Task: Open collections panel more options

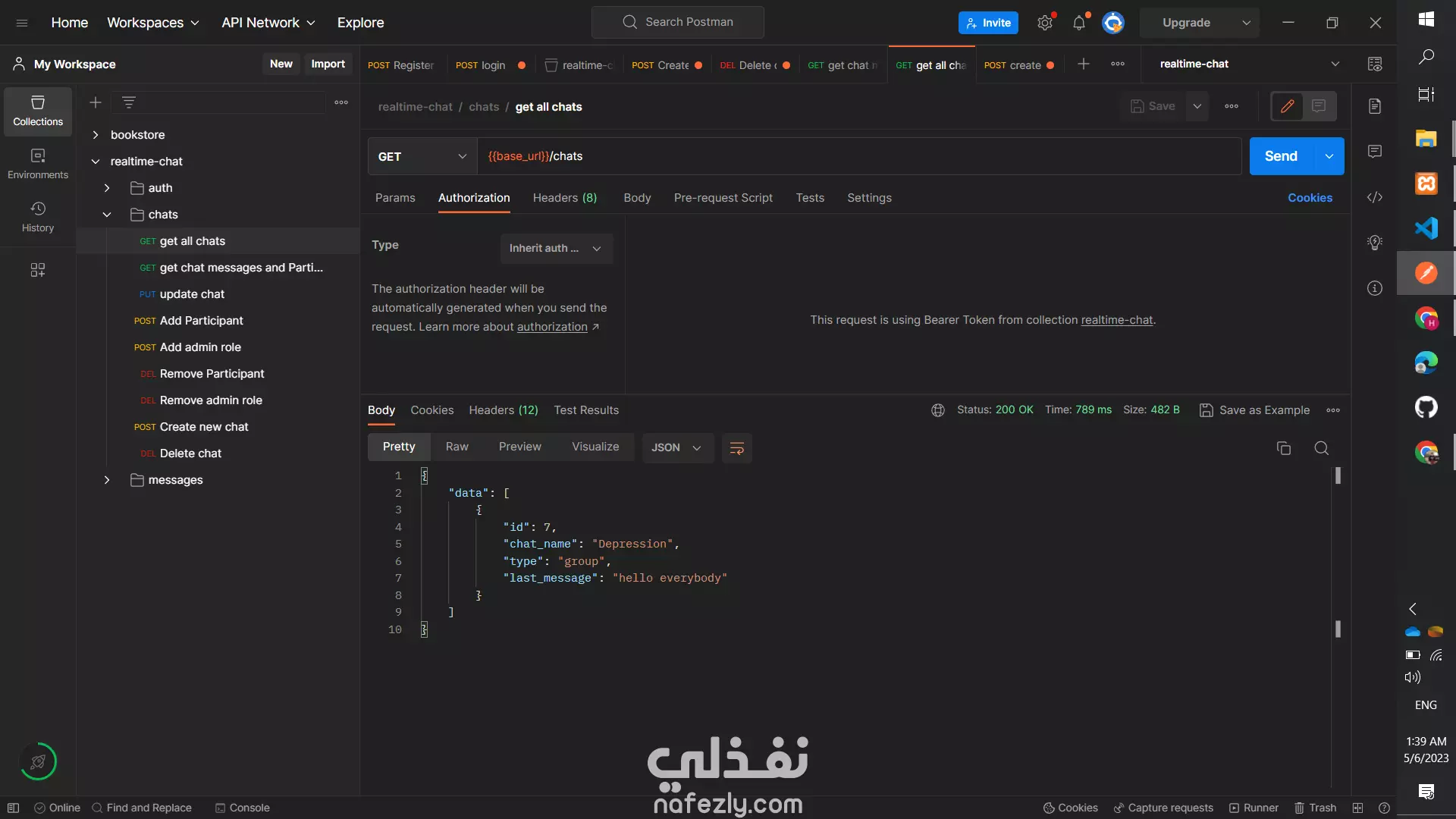Action: pyautogui.click(x=341, y=102)
